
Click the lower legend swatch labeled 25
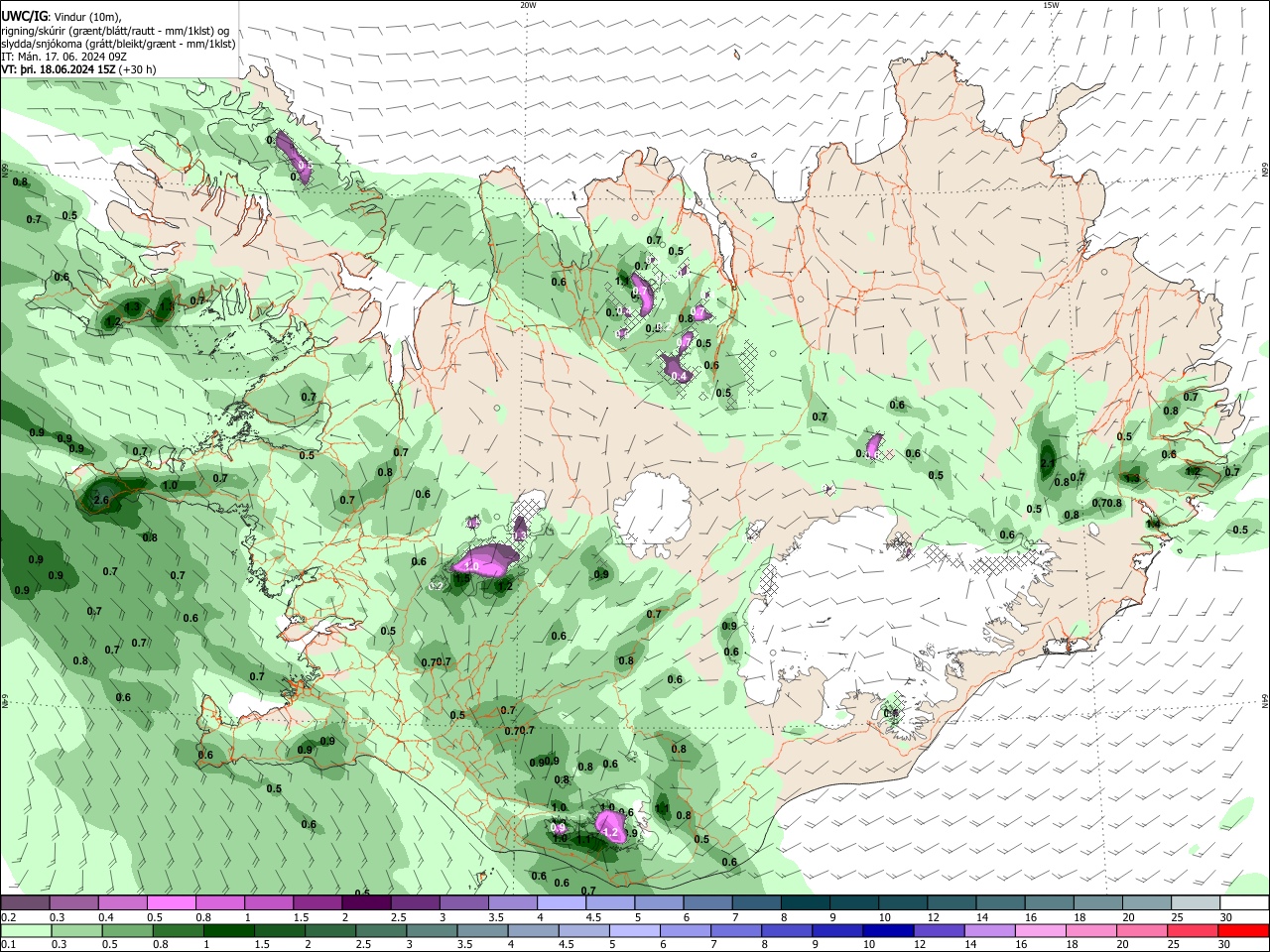click(x=1193, y=930)
